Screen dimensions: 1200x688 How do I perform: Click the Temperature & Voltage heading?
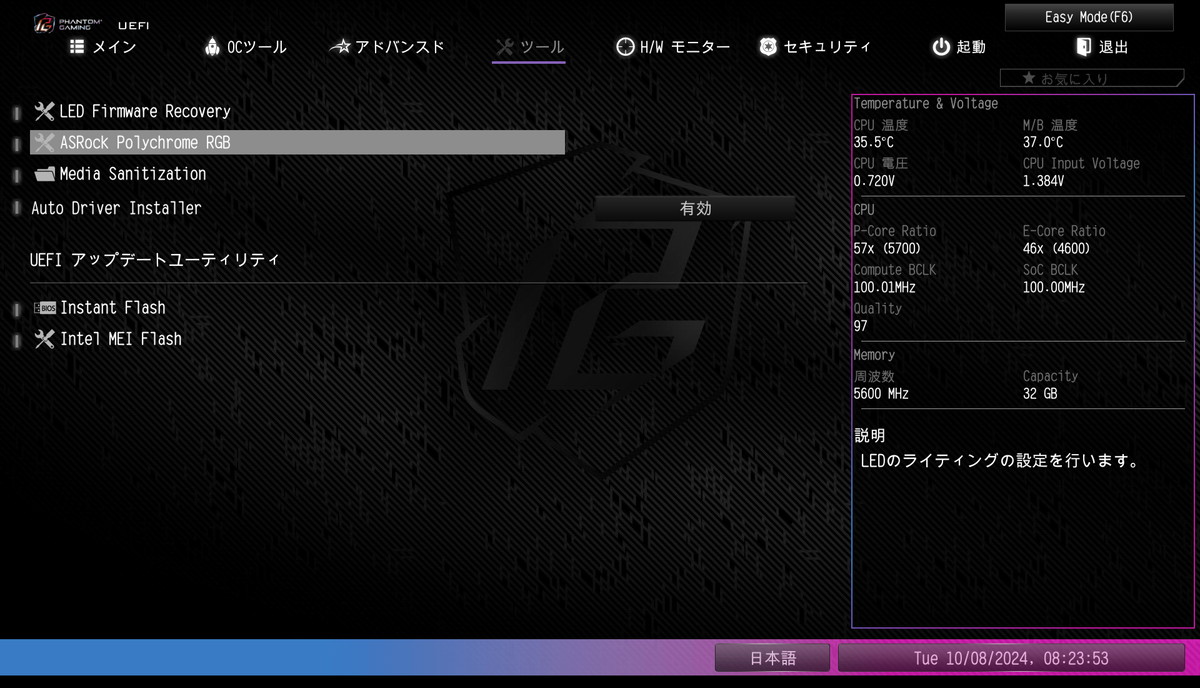pos(925,104)
